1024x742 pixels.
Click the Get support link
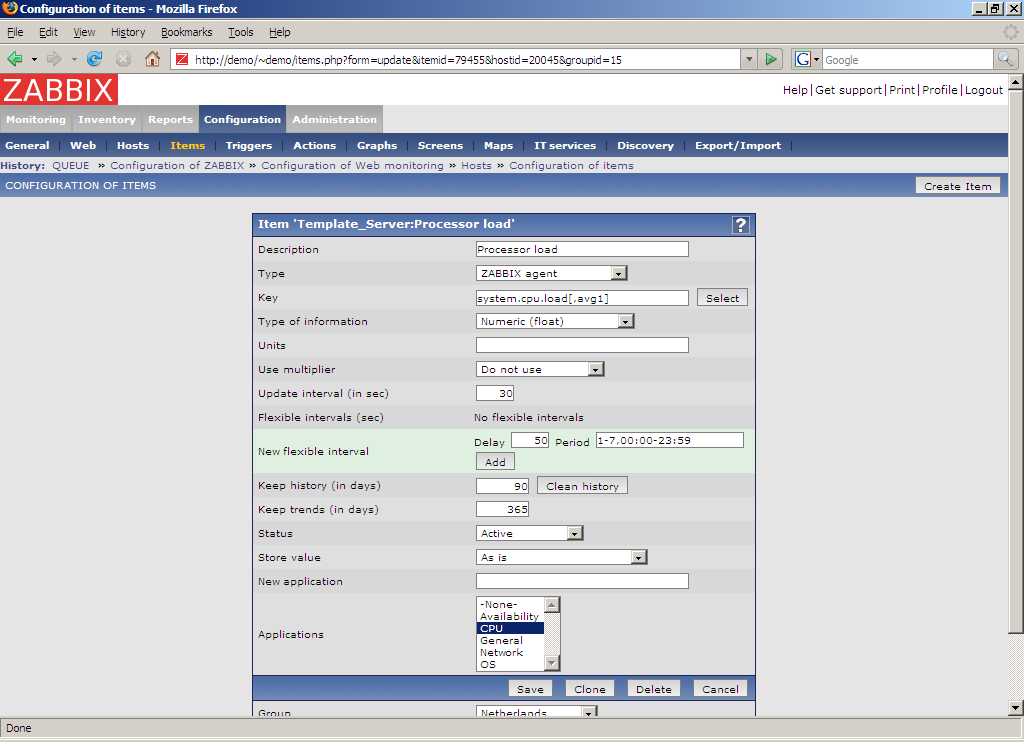[848, 90]
